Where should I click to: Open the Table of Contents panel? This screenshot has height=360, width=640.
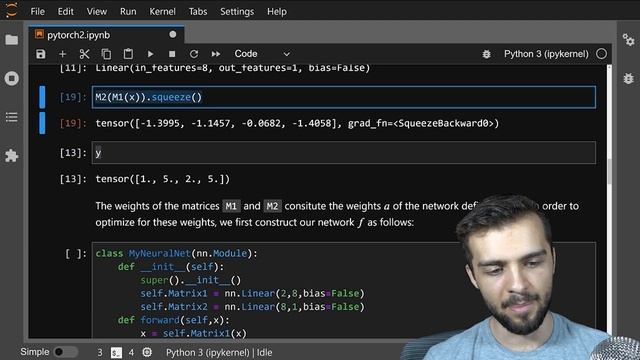[x=11, y=117]
